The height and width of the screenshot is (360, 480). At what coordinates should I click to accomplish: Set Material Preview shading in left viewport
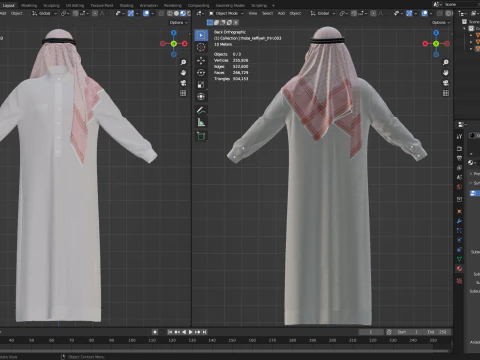click(183, 13)
